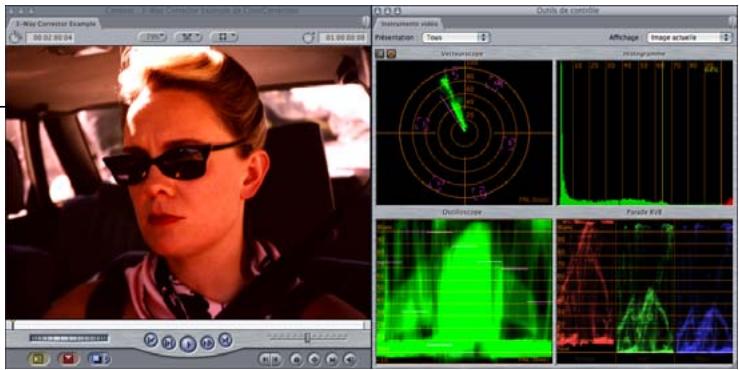740x370 pixels.
Task: Click the red Overwrite edit button
Action: click(x=69, y=359)
